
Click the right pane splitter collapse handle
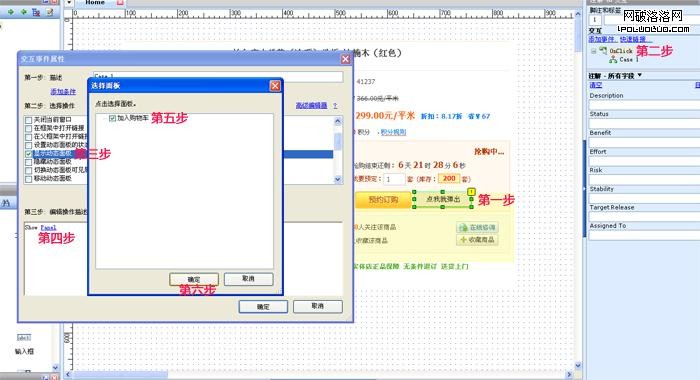tap(584, 189)
